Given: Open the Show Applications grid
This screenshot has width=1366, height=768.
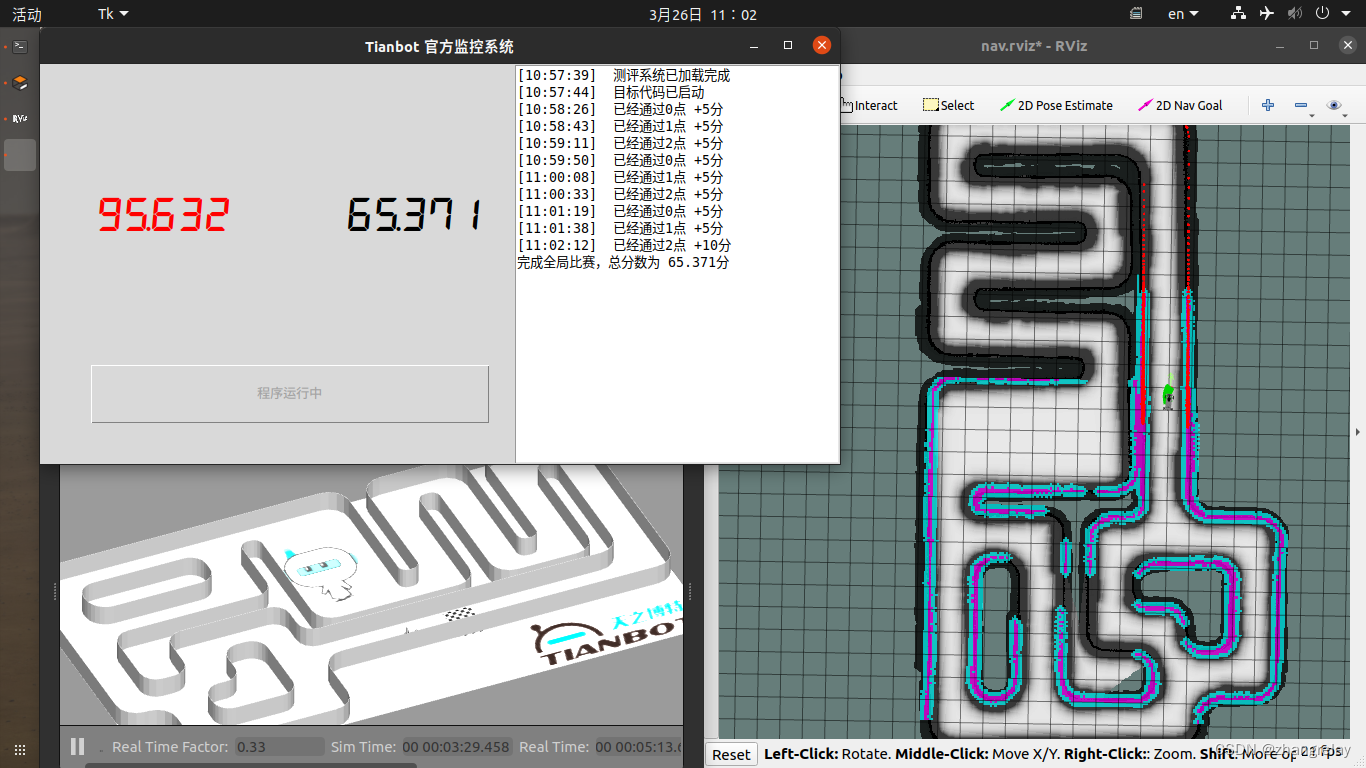Looking at the screenshot, I should [20, 750].
